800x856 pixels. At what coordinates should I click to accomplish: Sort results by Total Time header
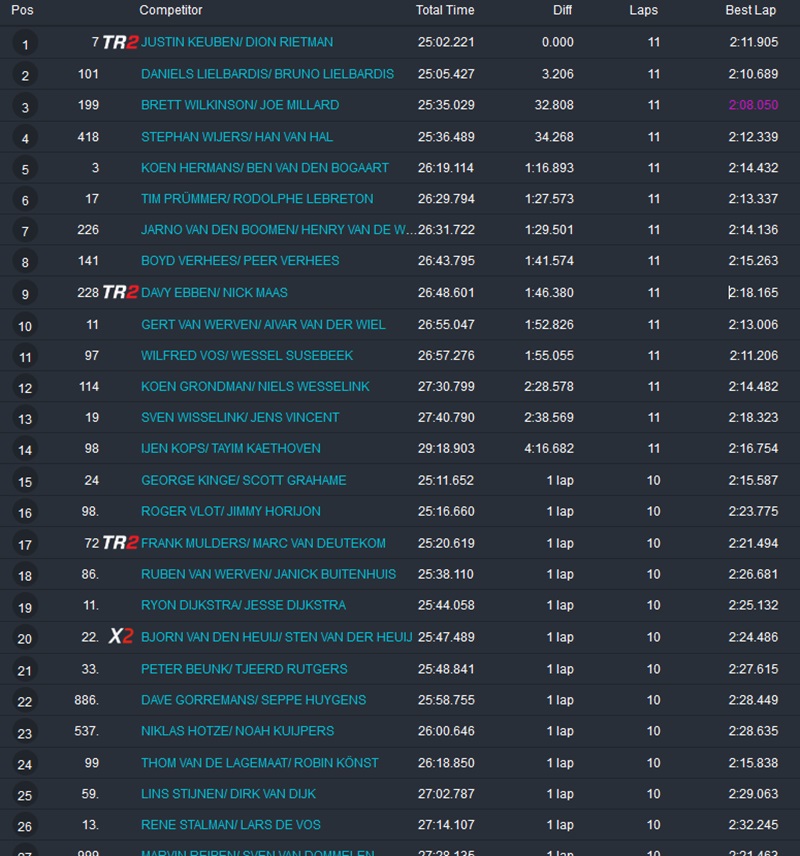(445, 10)
